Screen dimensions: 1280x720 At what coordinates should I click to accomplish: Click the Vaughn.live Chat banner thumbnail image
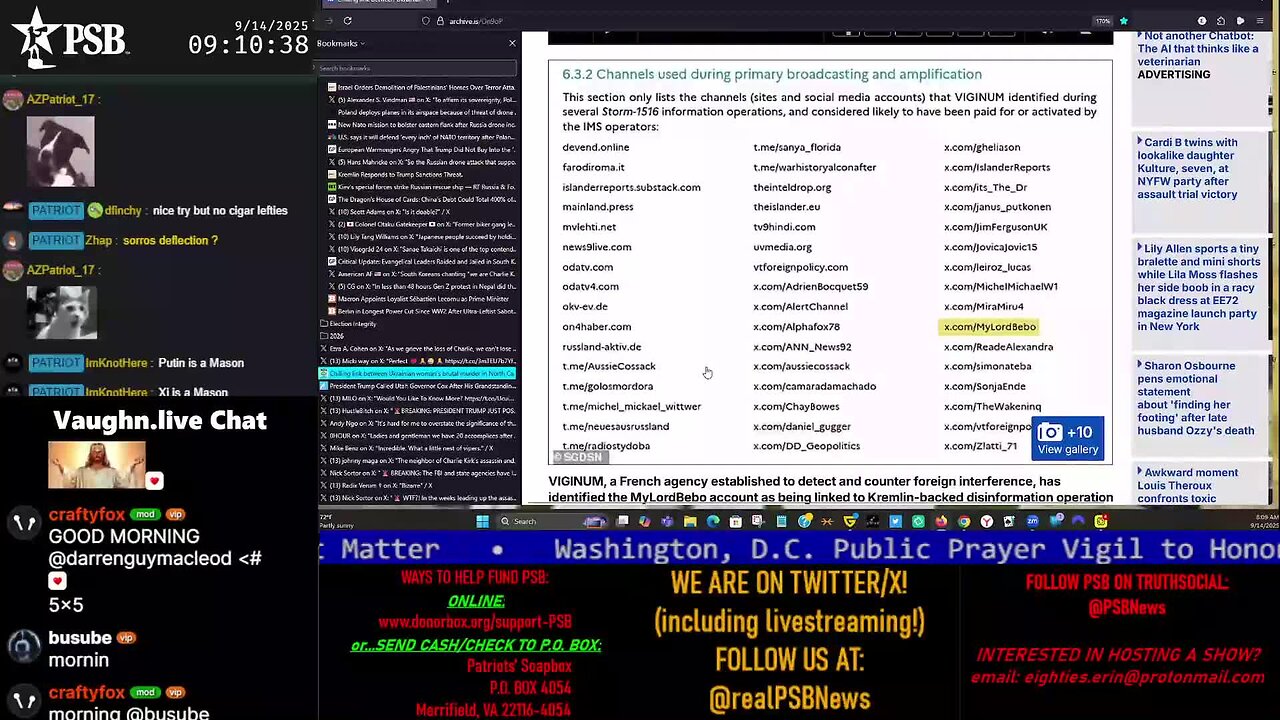(x=97, y=465)
